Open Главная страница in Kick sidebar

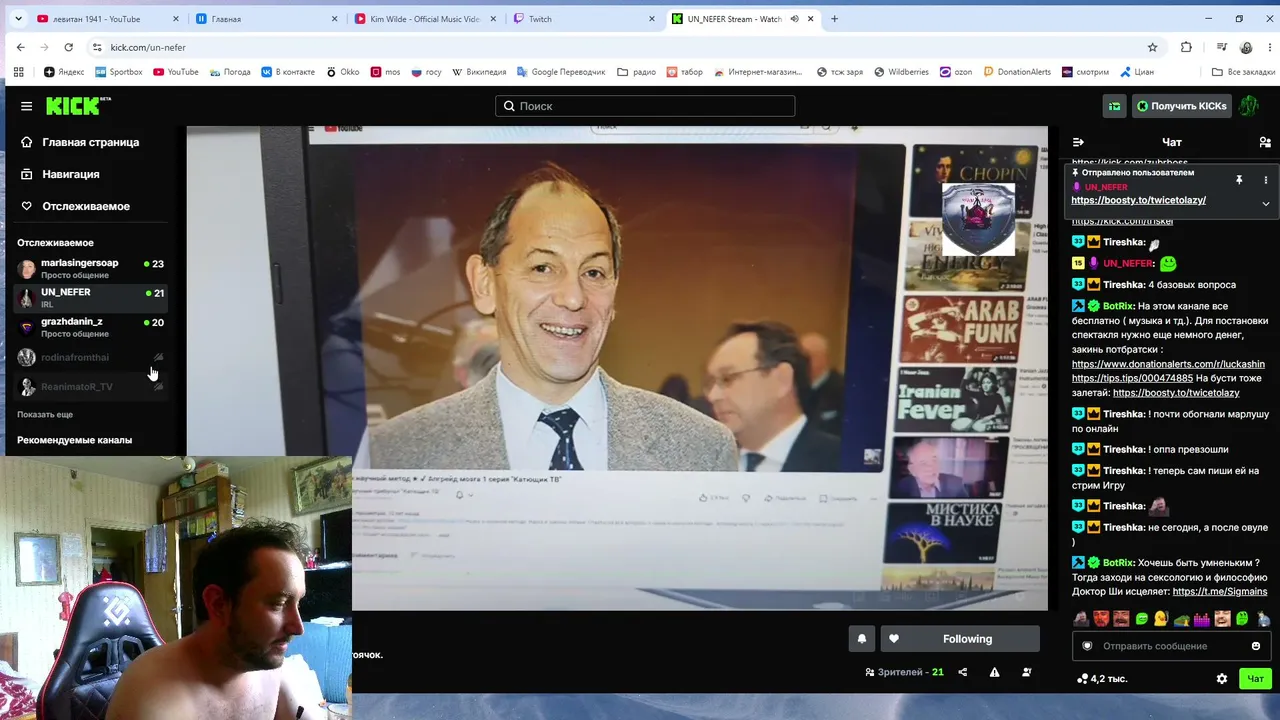90,142
